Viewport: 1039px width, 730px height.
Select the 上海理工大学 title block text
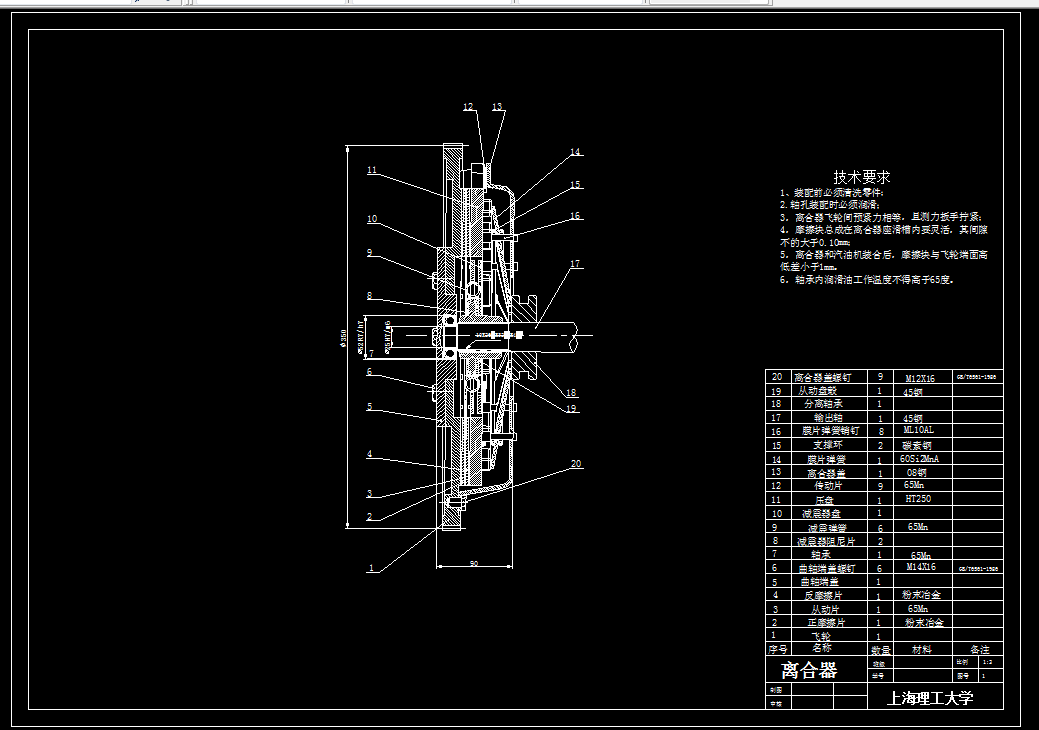[x=930, y=698]
